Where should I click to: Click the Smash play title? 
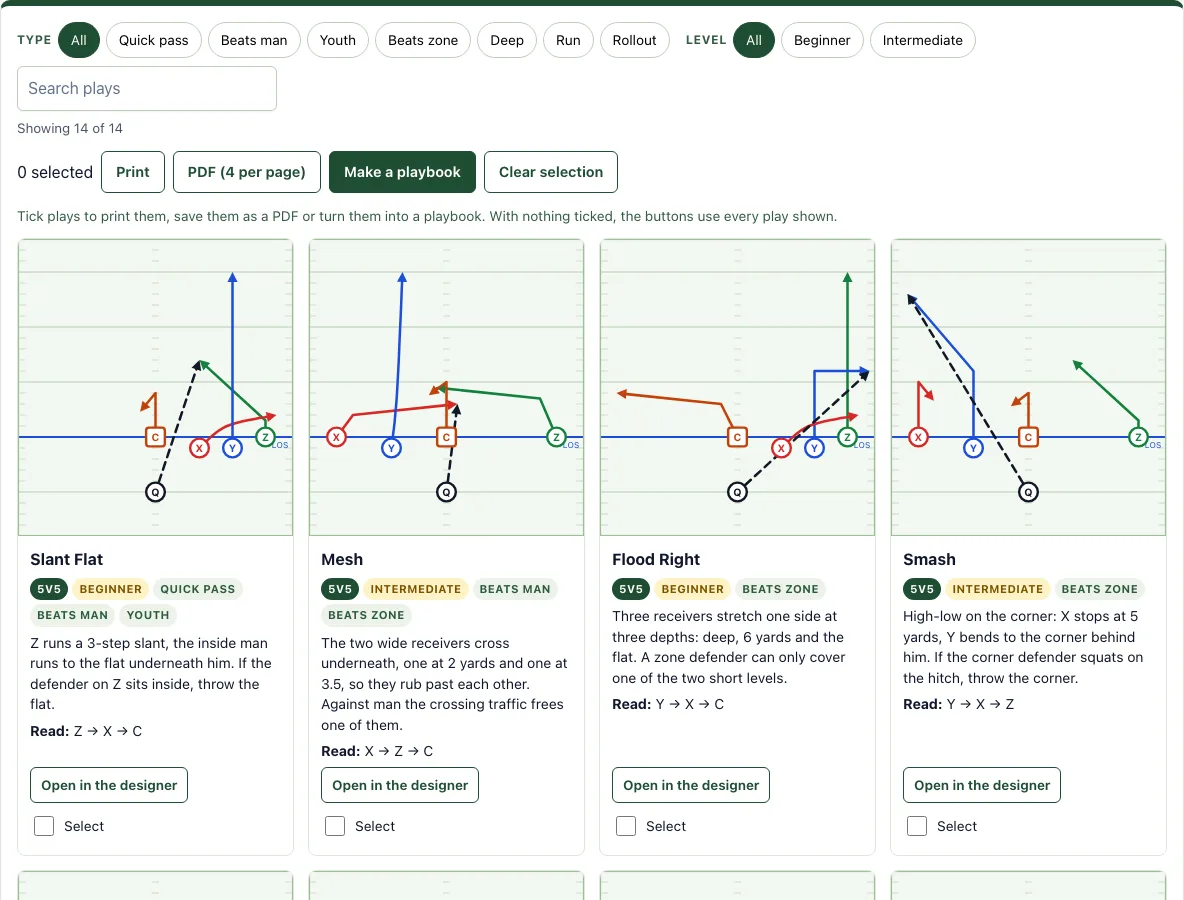[x=930, y=559]
